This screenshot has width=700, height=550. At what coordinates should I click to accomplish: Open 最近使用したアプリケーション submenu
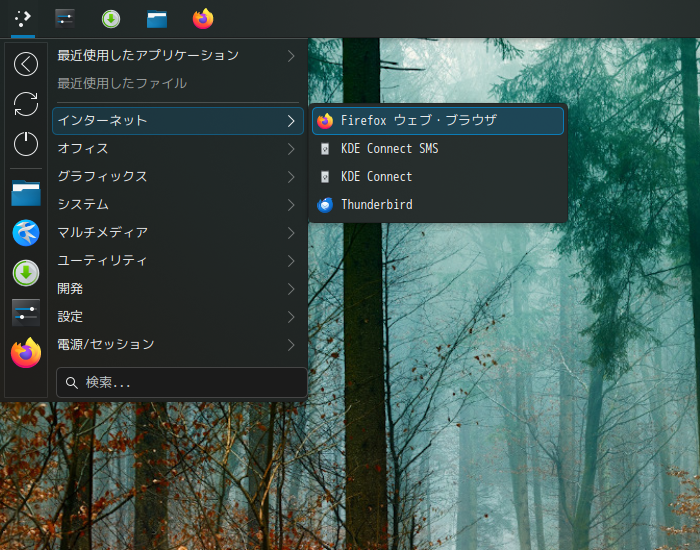(x=178, y=55)
